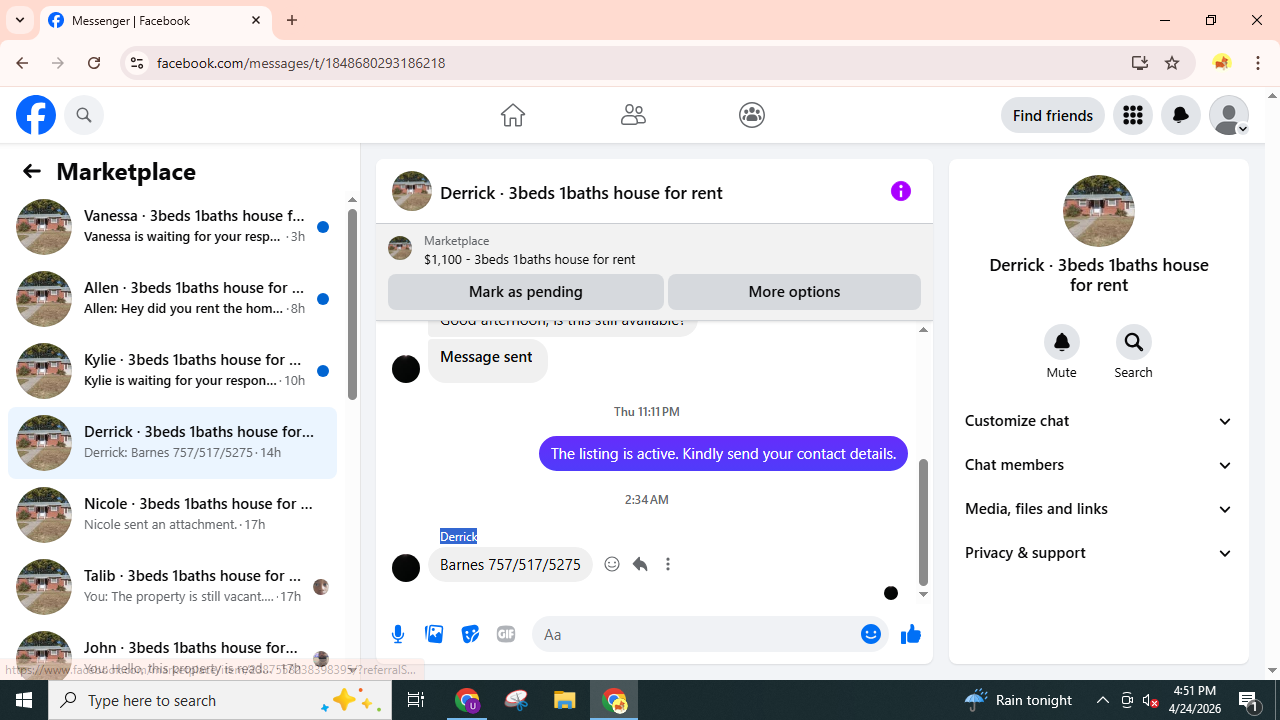This screenshot has height=720, width=1280.
Task: Click Derrick's listing thumbnail in chat header
Action: 412,191
